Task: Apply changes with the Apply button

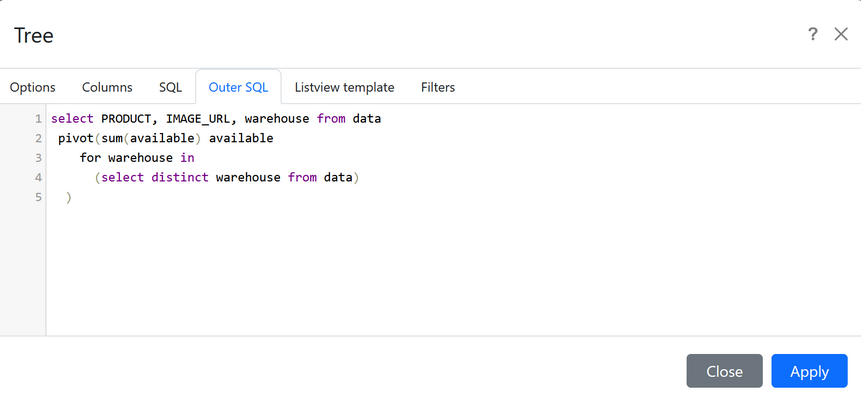Action: pos(809,371)
